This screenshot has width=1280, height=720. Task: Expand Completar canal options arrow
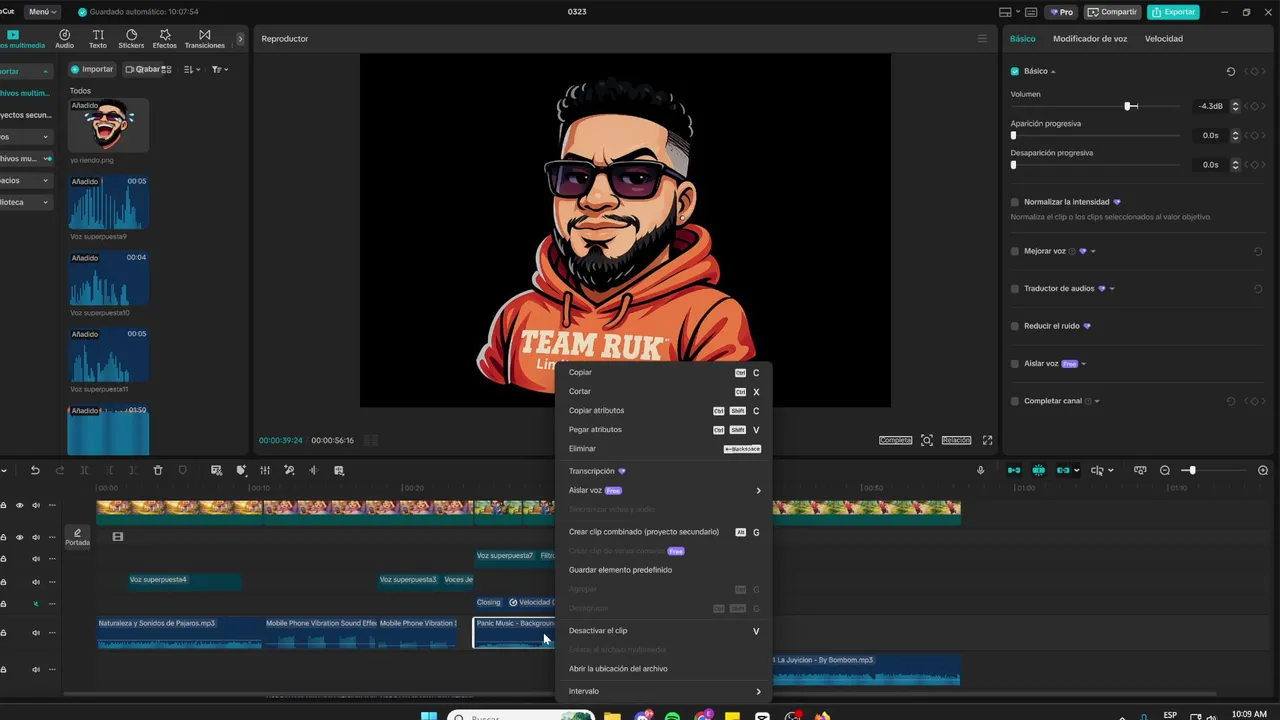(x=1097, y=401)
